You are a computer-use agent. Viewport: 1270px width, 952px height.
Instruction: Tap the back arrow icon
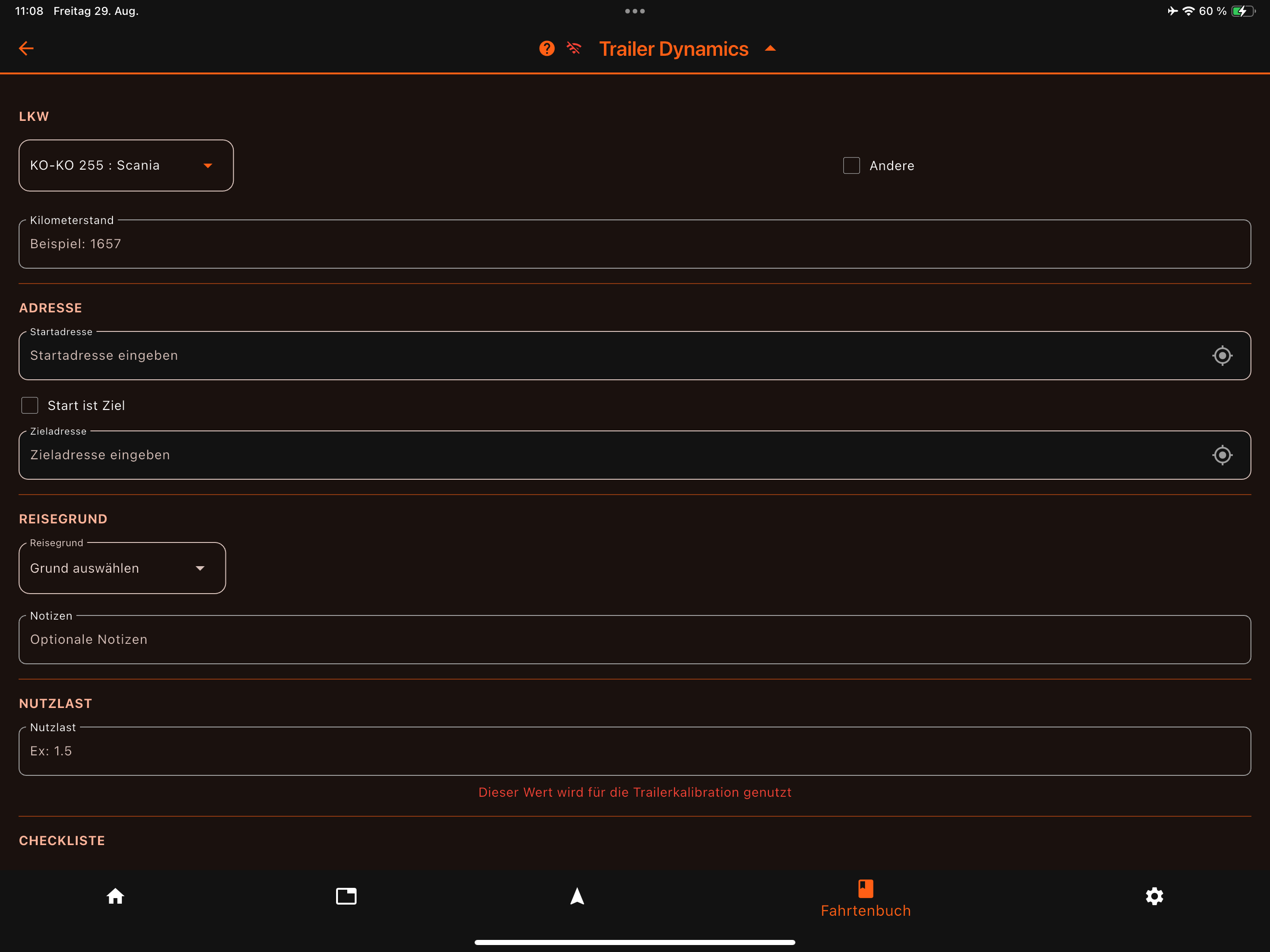26,49
